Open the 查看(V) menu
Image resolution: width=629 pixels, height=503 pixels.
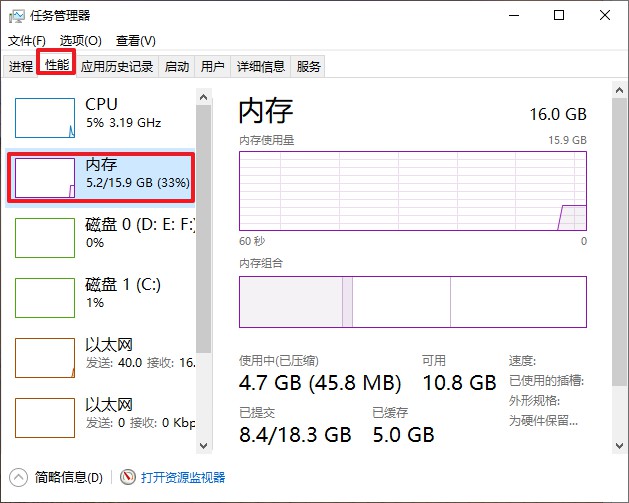(136, 41)
